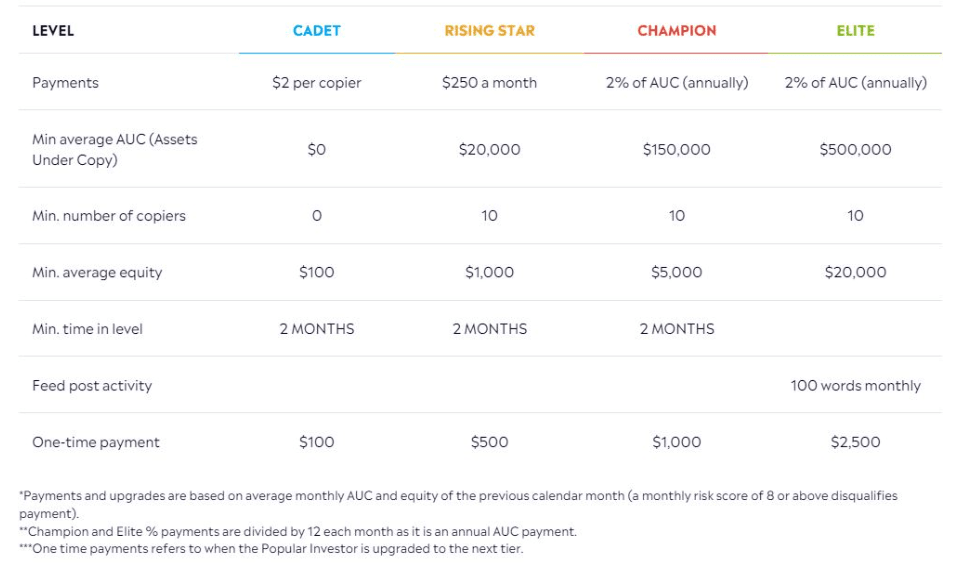Image resolution: width=954 pixels, height=568 pixels.
Task: Click the LEVEL header label
Action: pos(53,31)
